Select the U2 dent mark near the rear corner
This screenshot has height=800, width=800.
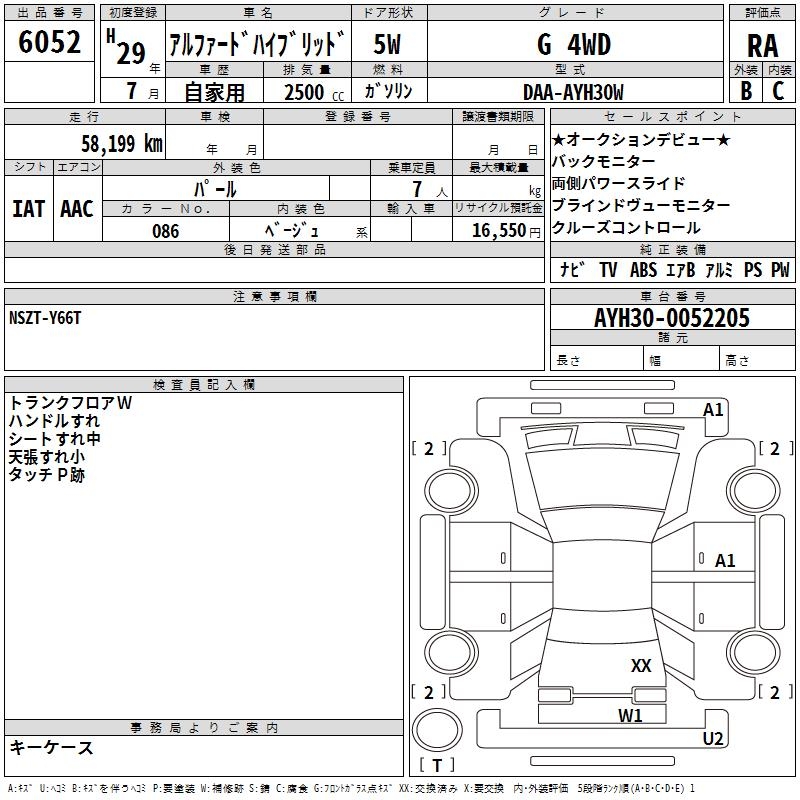pyautogui.click(x=713, y=739)
